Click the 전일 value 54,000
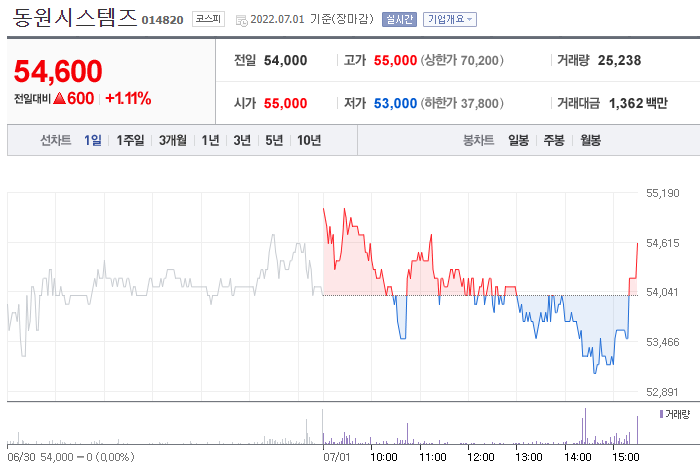 tap(285, 60)
